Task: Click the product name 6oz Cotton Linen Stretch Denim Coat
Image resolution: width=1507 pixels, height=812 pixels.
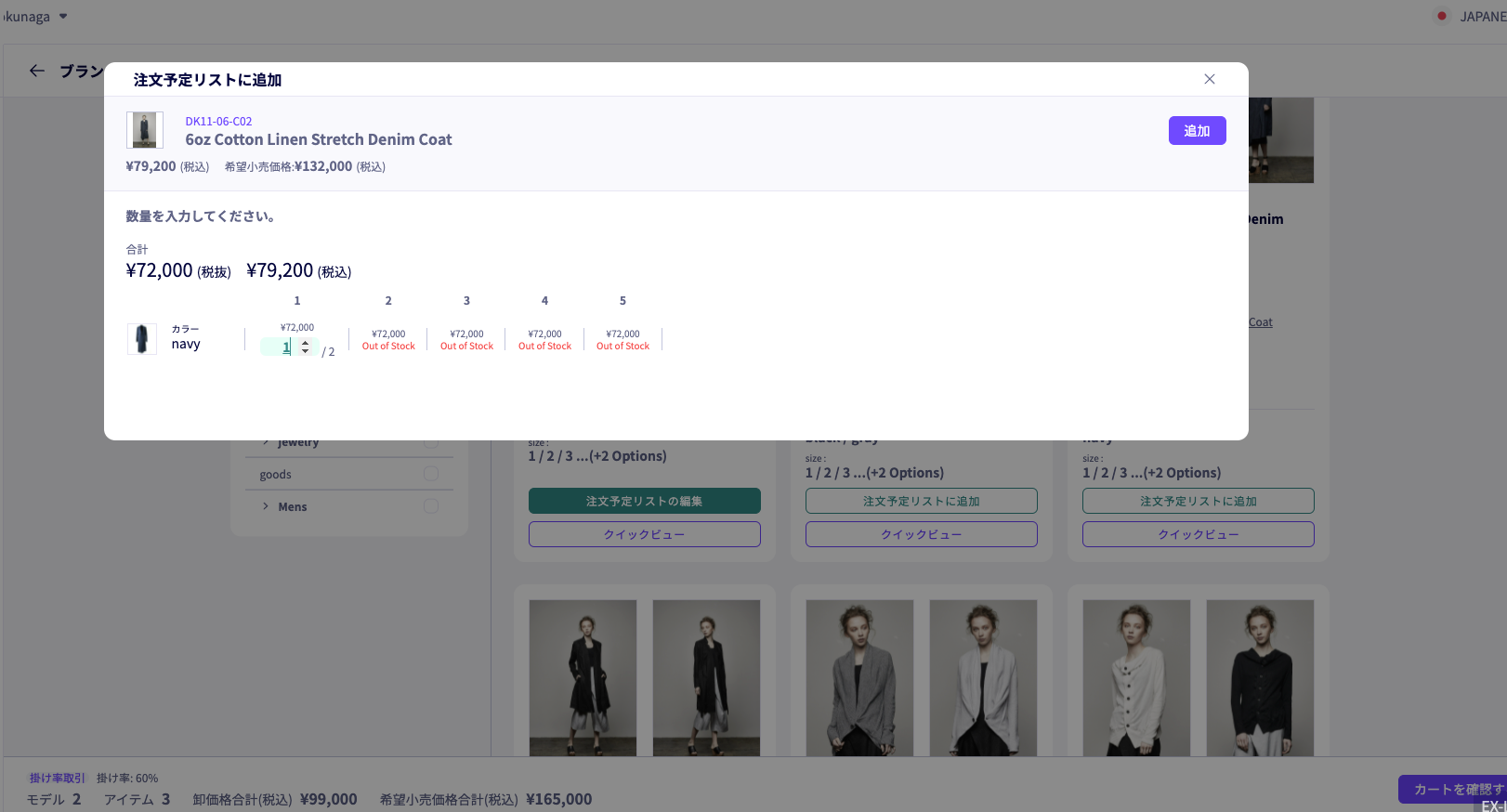Action: (319, 139)
